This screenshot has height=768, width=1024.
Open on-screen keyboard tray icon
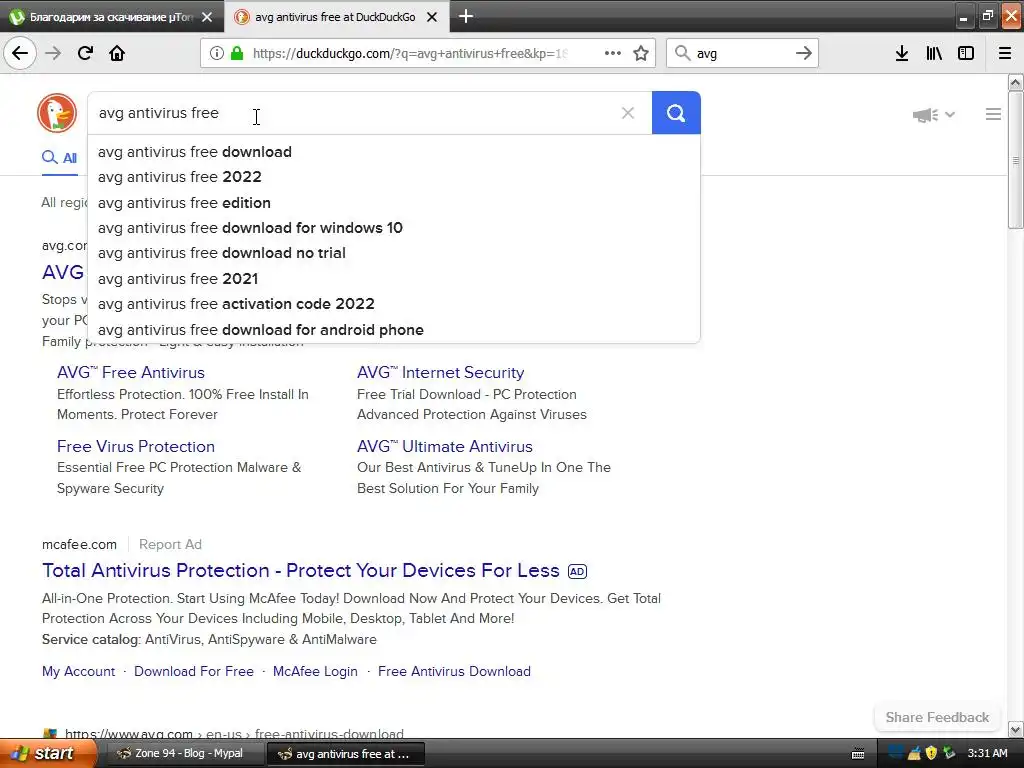[x=858, y=754]
